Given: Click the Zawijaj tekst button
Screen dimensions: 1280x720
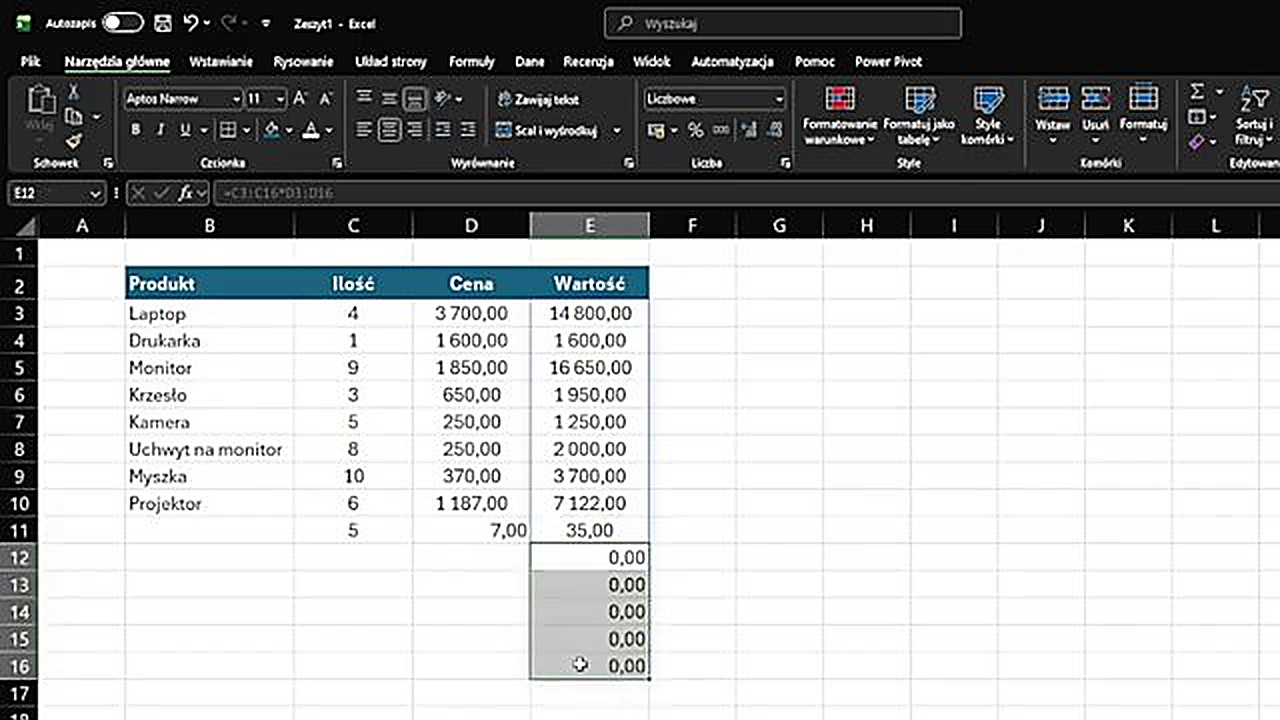Looking at the screenshot, I should tap(538, 99).
